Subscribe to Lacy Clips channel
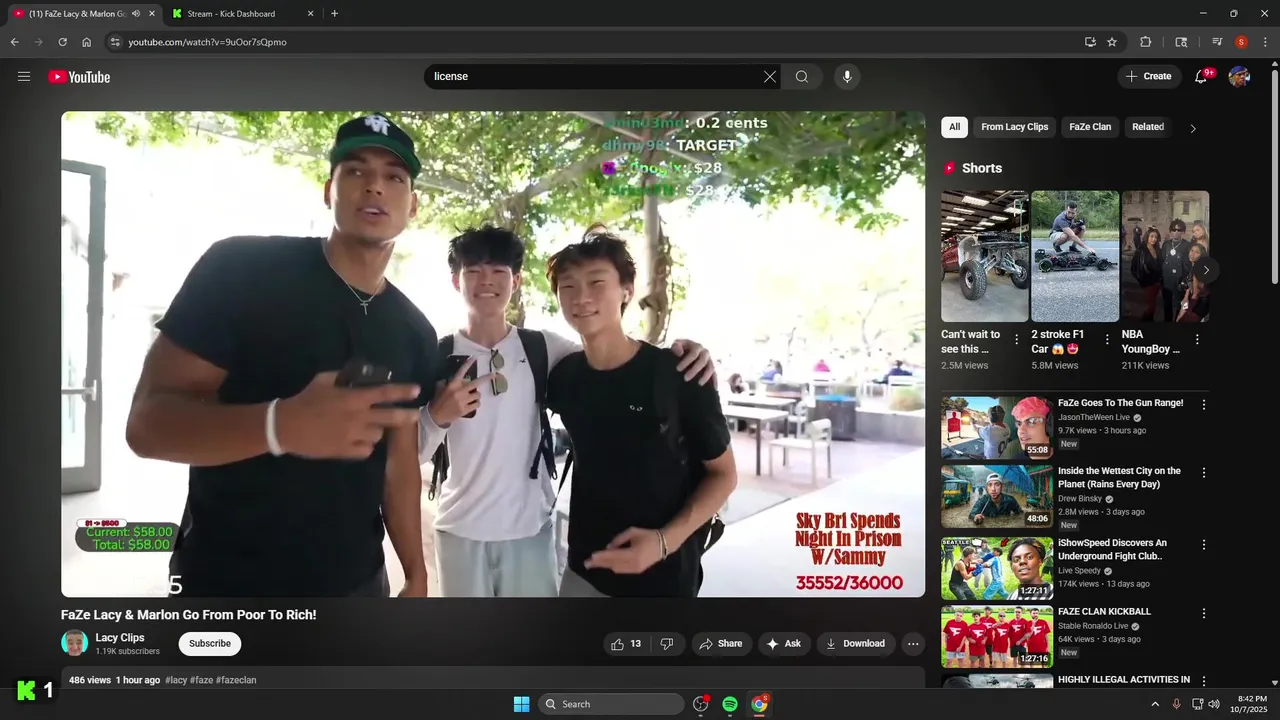 click(210, 644)
